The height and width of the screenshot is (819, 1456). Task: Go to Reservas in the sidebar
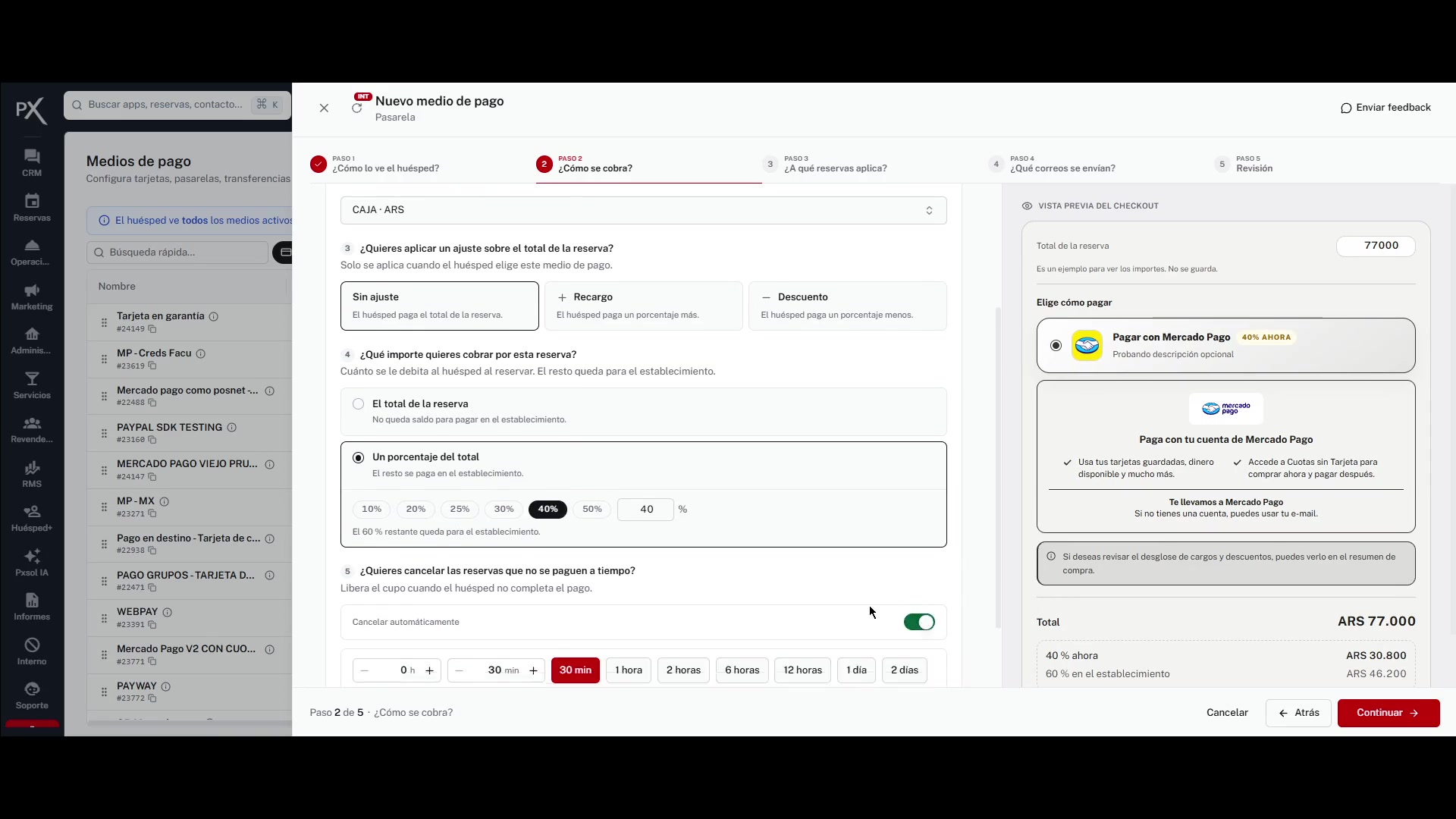[32, 207]
